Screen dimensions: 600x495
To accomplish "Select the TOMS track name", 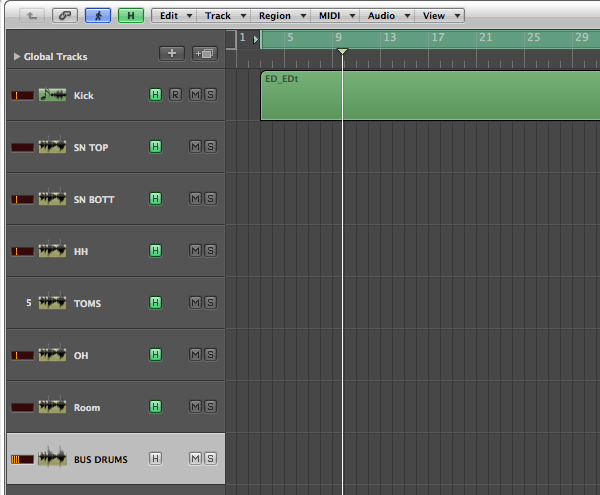I will tap(87, 303).
